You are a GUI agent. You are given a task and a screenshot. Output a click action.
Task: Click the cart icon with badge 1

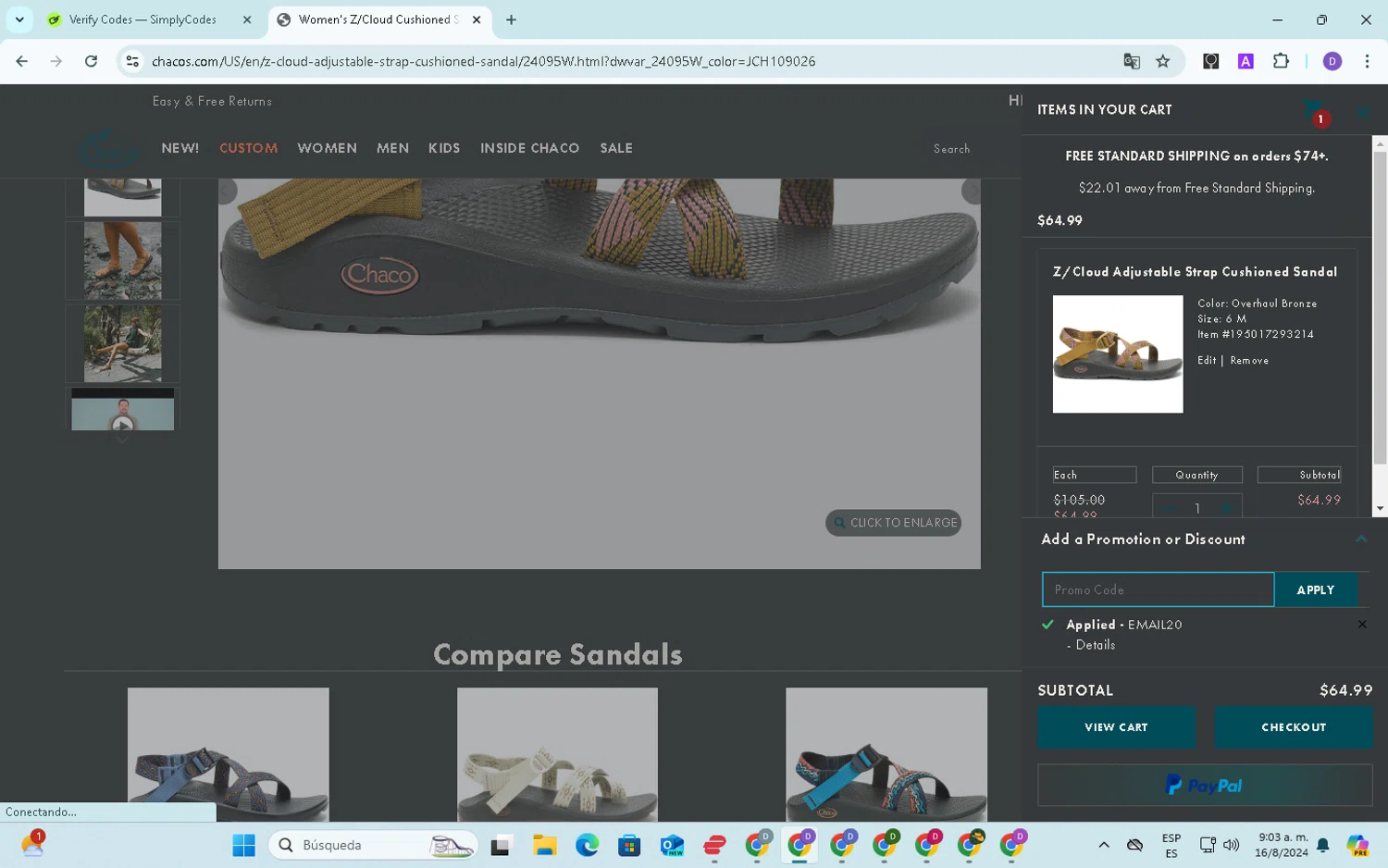pos(1314,113)
